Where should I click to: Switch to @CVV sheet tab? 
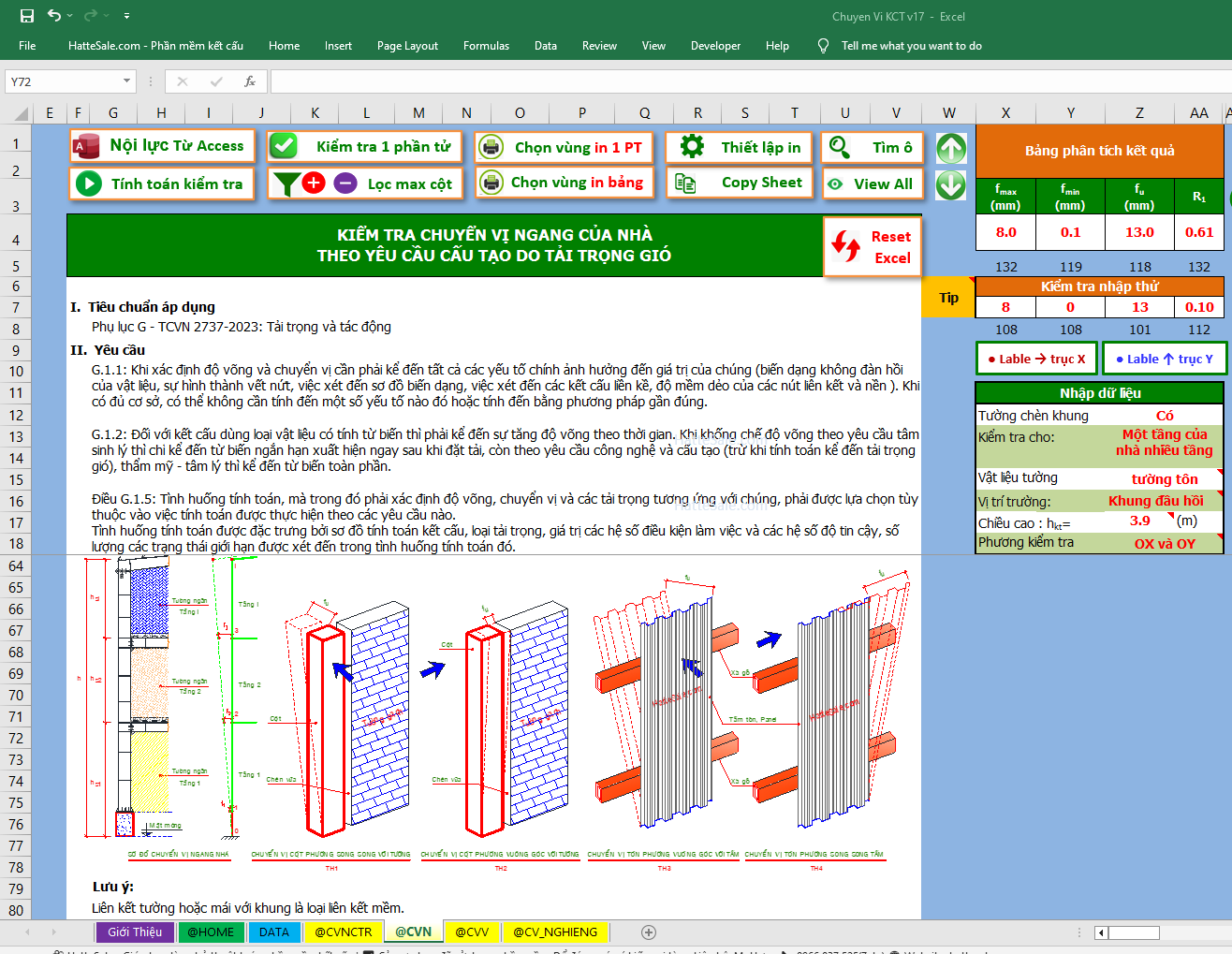click(x=472, y=932)
